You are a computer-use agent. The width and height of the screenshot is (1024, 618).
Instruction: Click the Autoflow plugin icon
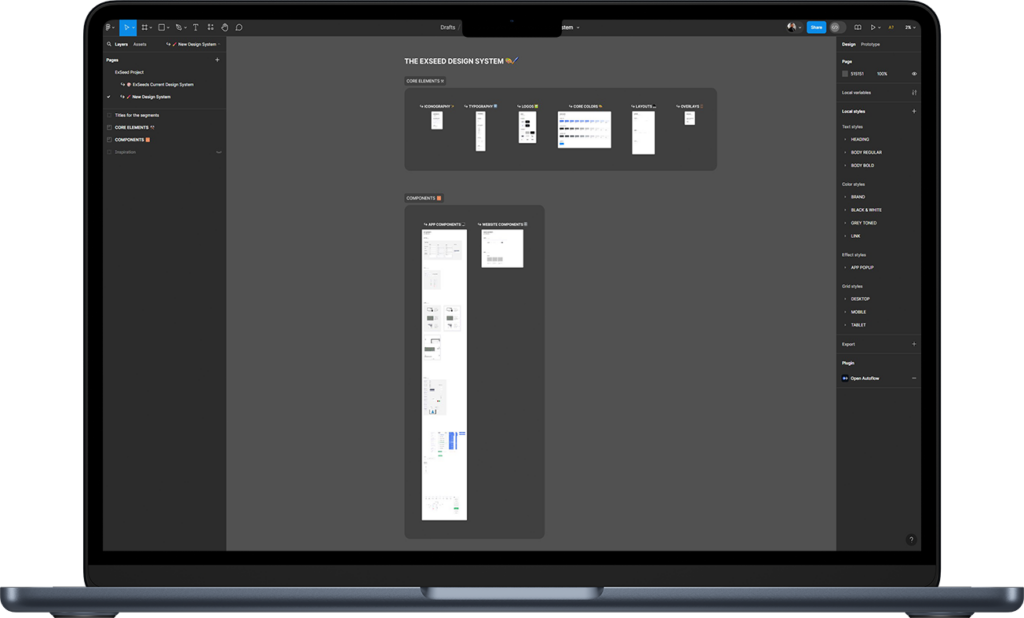(x=845, y=378)
